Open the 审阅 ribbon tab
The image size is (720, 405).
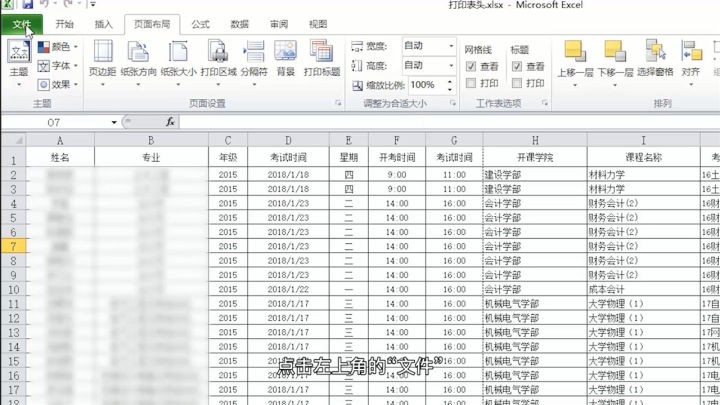point(279,24)
